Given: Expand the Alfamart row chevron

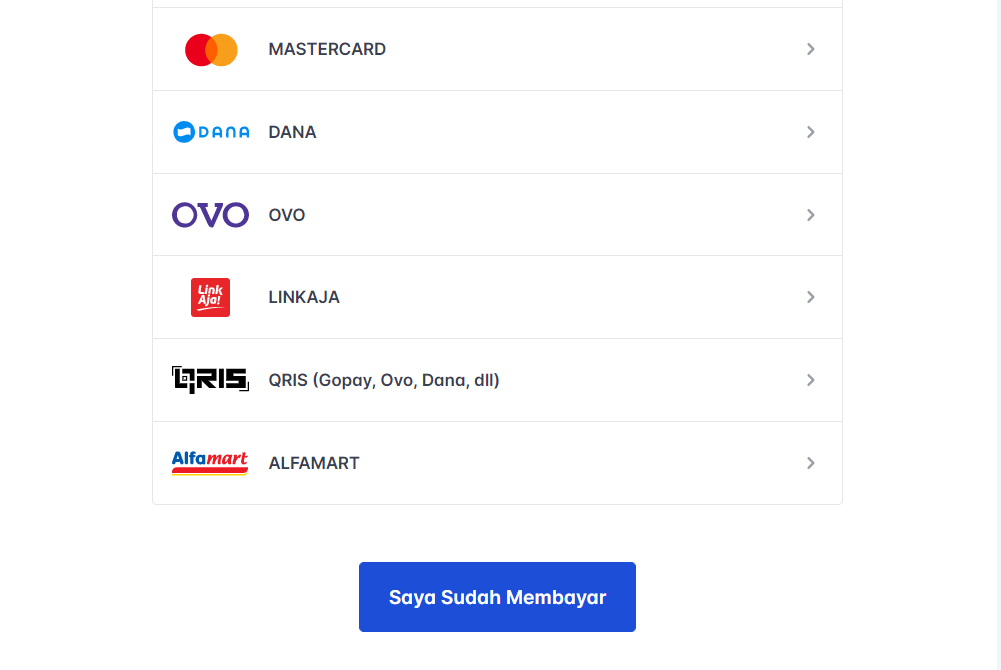Looking at the screenshot, I should coord(811,463).
